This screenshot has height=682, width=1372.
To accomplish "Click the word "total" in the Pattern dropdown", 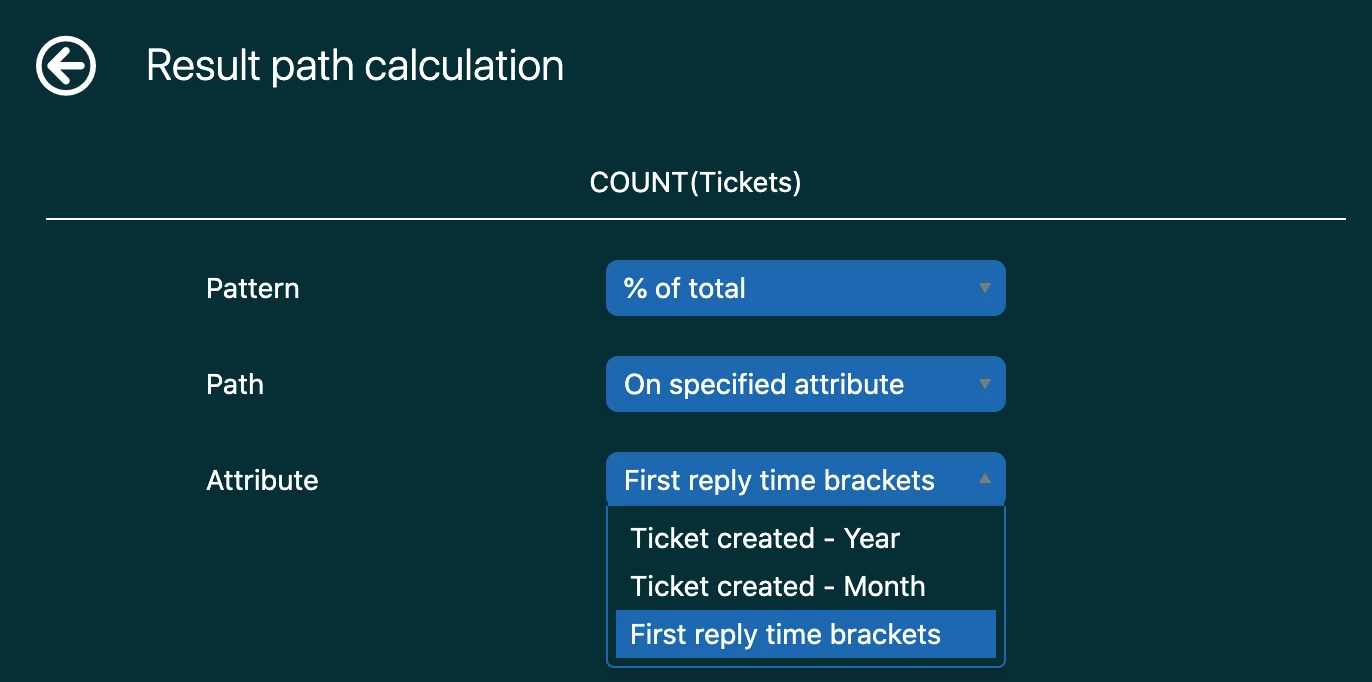I will [x=715, y=289].
